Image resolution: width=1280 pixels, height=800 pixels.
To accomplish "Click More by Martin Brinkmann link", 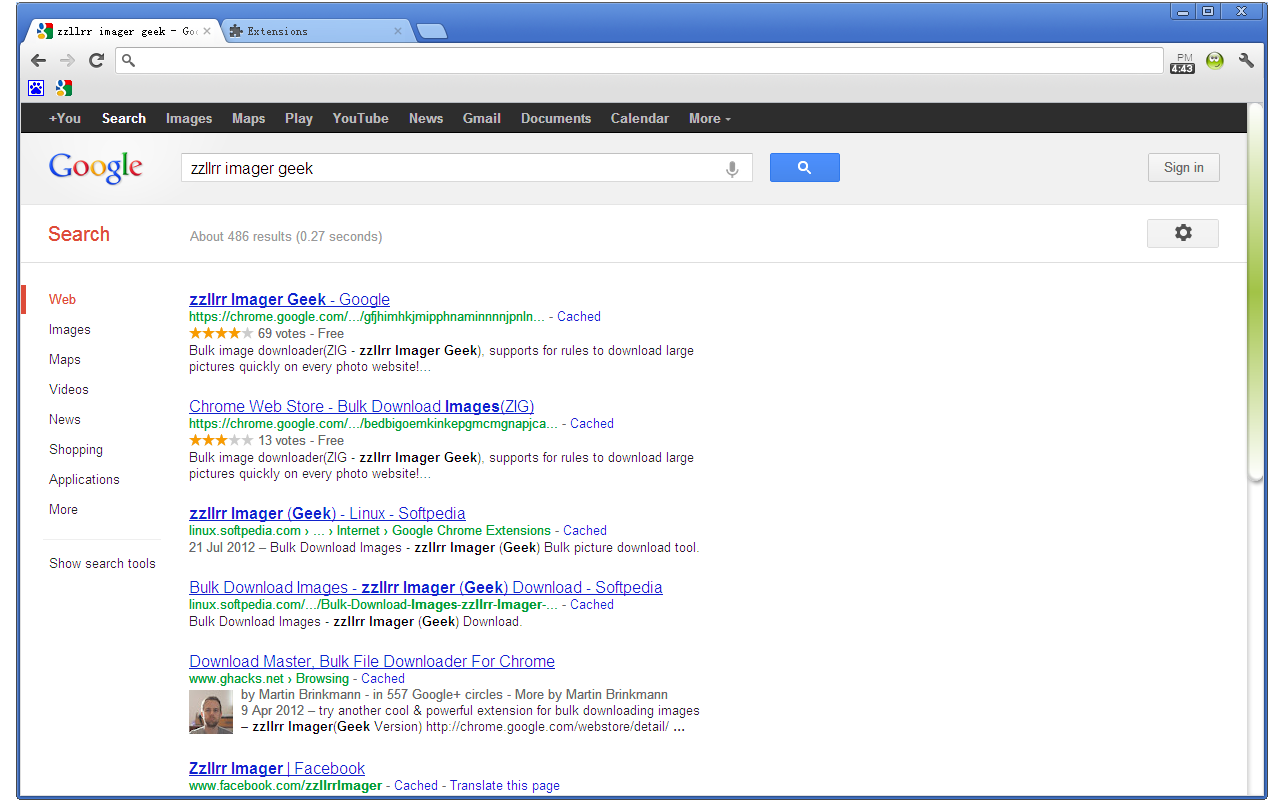I will [x=591, y=694].
